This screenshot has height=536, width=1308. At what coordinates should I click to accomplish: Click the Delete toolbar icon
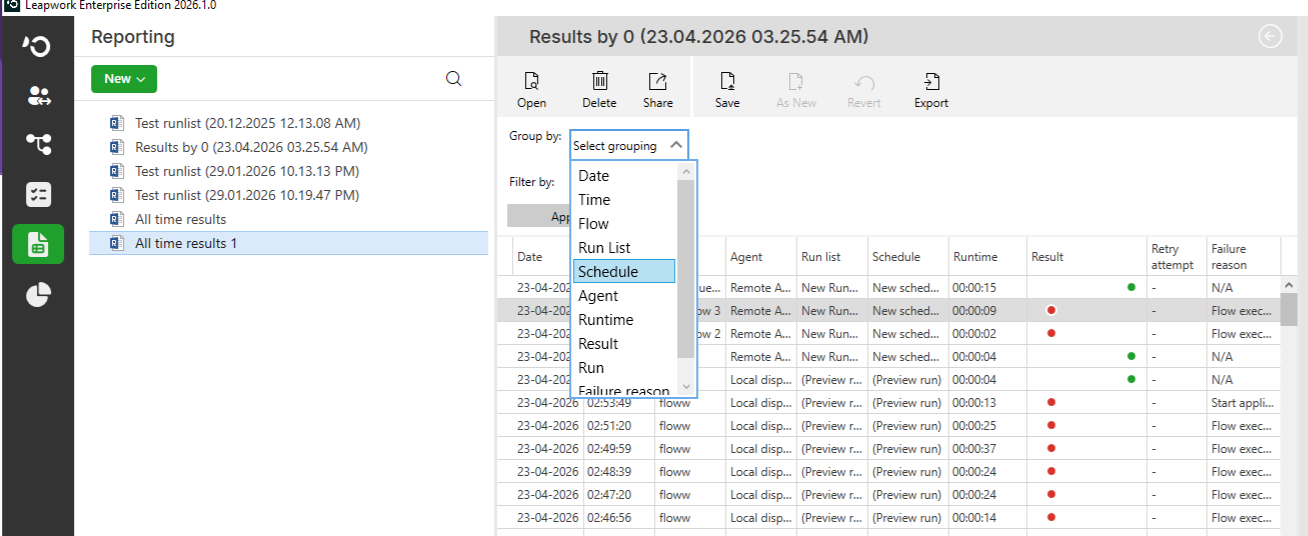599,90
